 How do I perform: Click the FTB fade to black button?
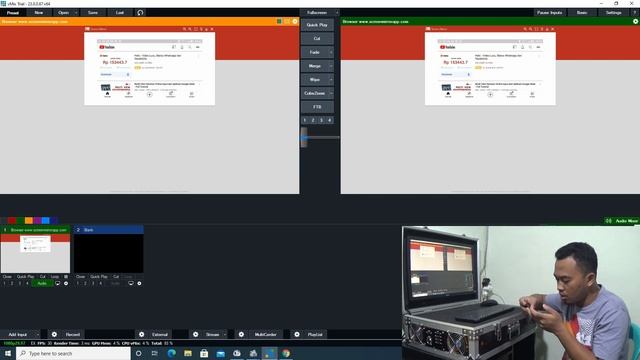[x=317, y=107]
